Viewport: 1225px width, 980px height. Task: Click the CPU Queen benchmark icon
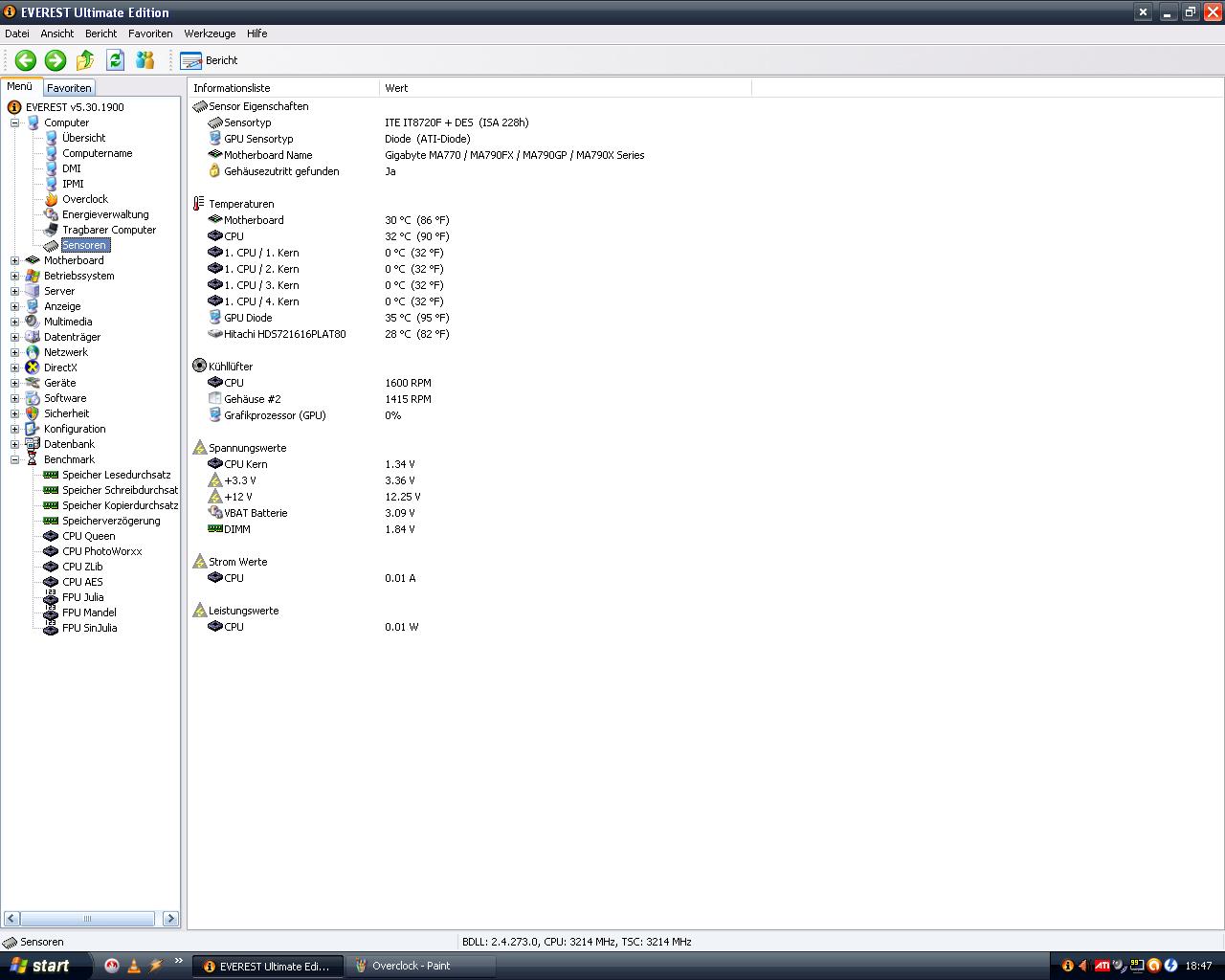coord(51,536)
